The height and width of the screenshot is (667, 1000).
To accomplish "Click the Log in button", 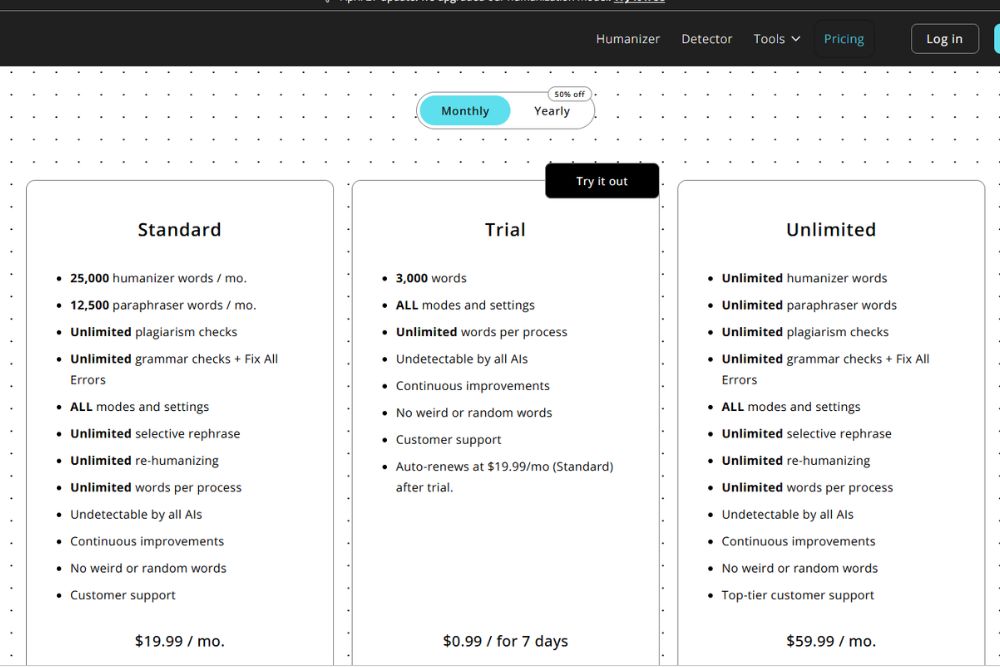I will [945, 39].
